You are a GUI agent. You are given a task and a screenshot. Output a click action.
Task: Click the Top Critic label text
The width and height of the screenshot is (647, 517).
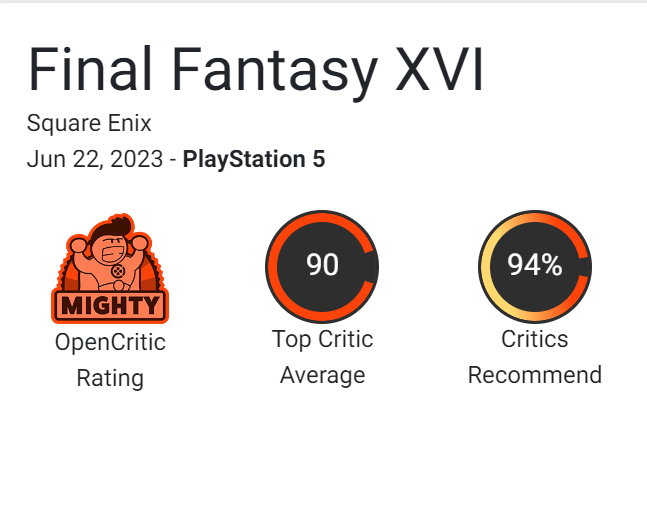(x=322, y=339)
